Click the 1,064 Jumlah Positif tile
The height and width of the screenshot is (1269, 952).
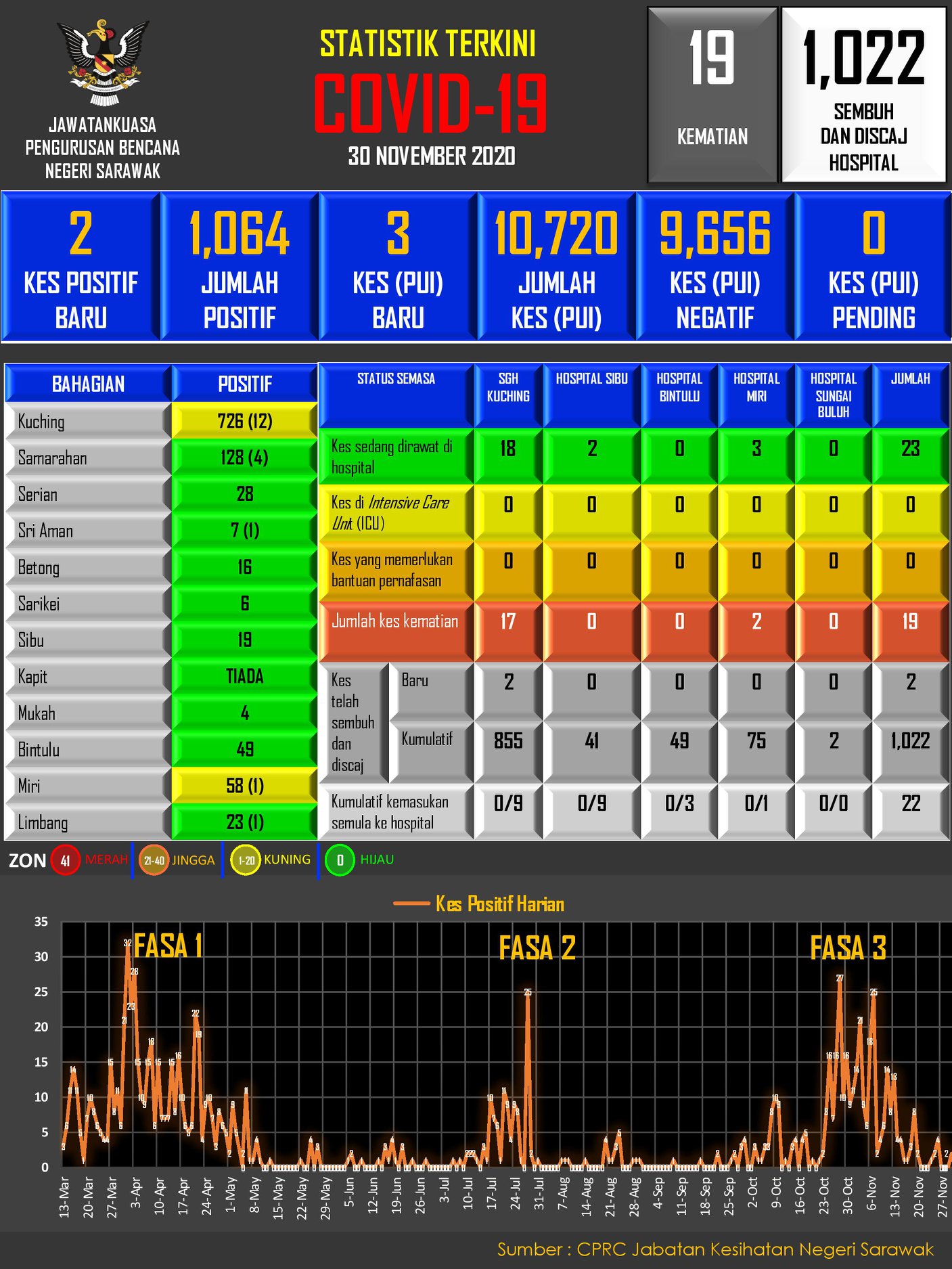[x=240, y=266]
